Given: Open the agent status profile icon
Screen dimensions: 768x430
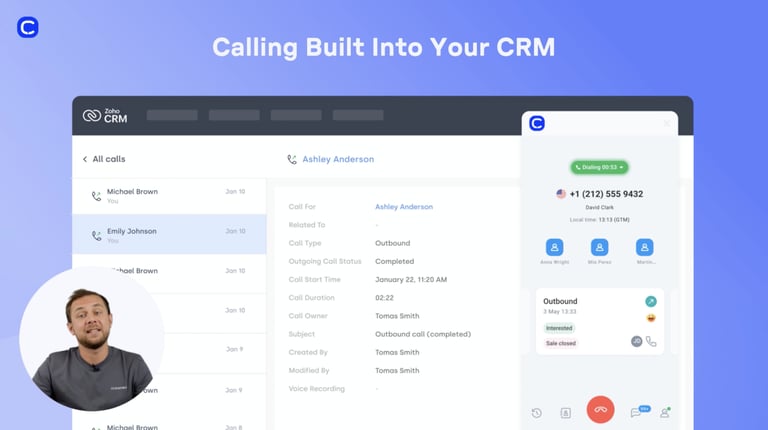Looking at the screenshot, I should (665, 413).
